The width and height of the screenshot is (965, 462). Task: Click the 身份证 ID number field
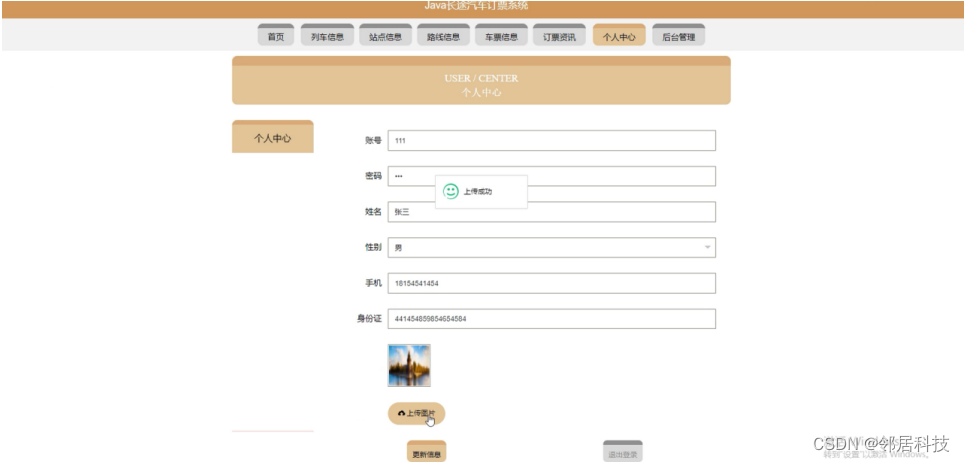click(551, 319)
